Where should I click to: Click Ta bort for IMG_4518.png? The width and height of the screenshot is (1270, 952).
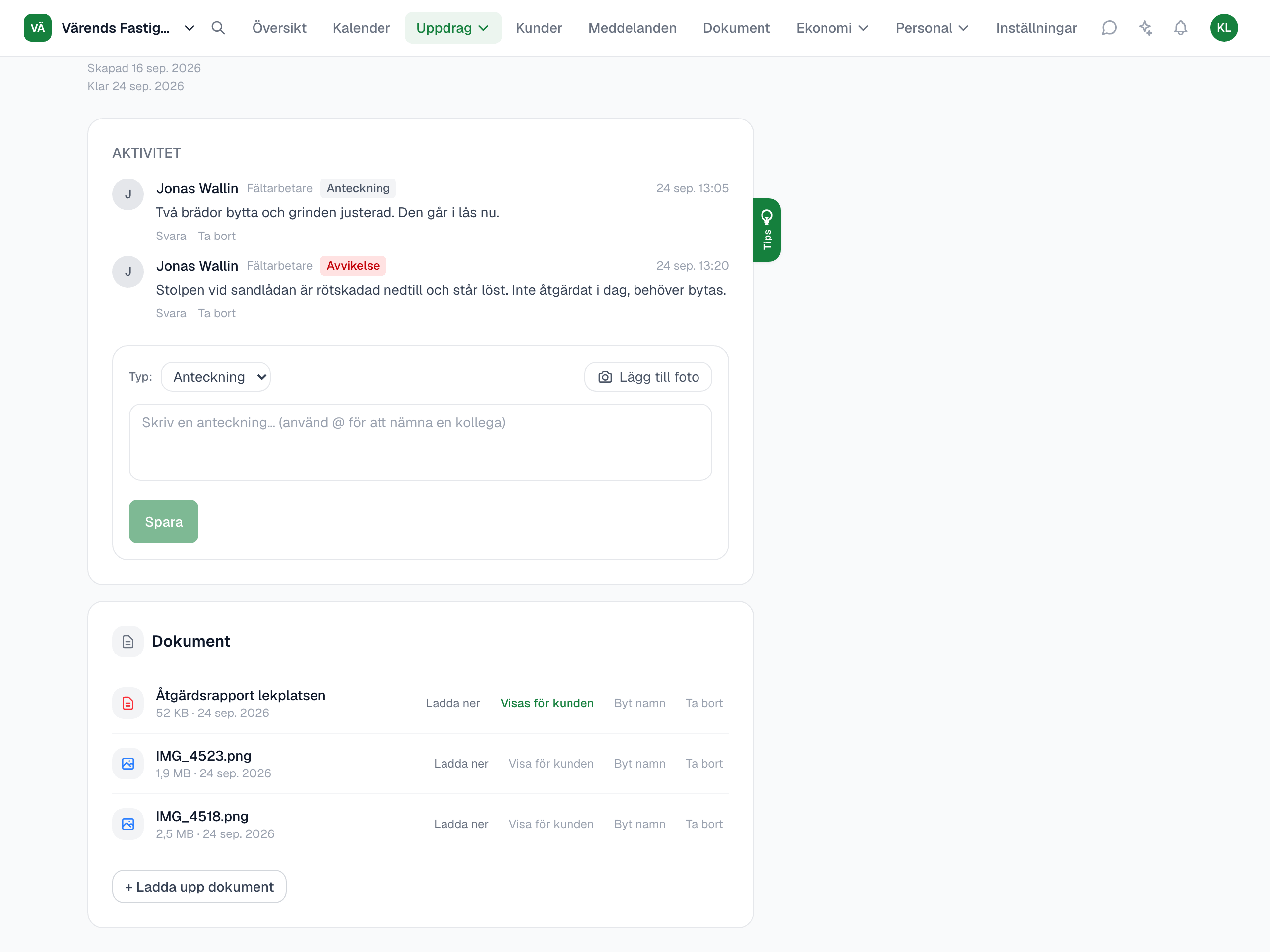704,824
